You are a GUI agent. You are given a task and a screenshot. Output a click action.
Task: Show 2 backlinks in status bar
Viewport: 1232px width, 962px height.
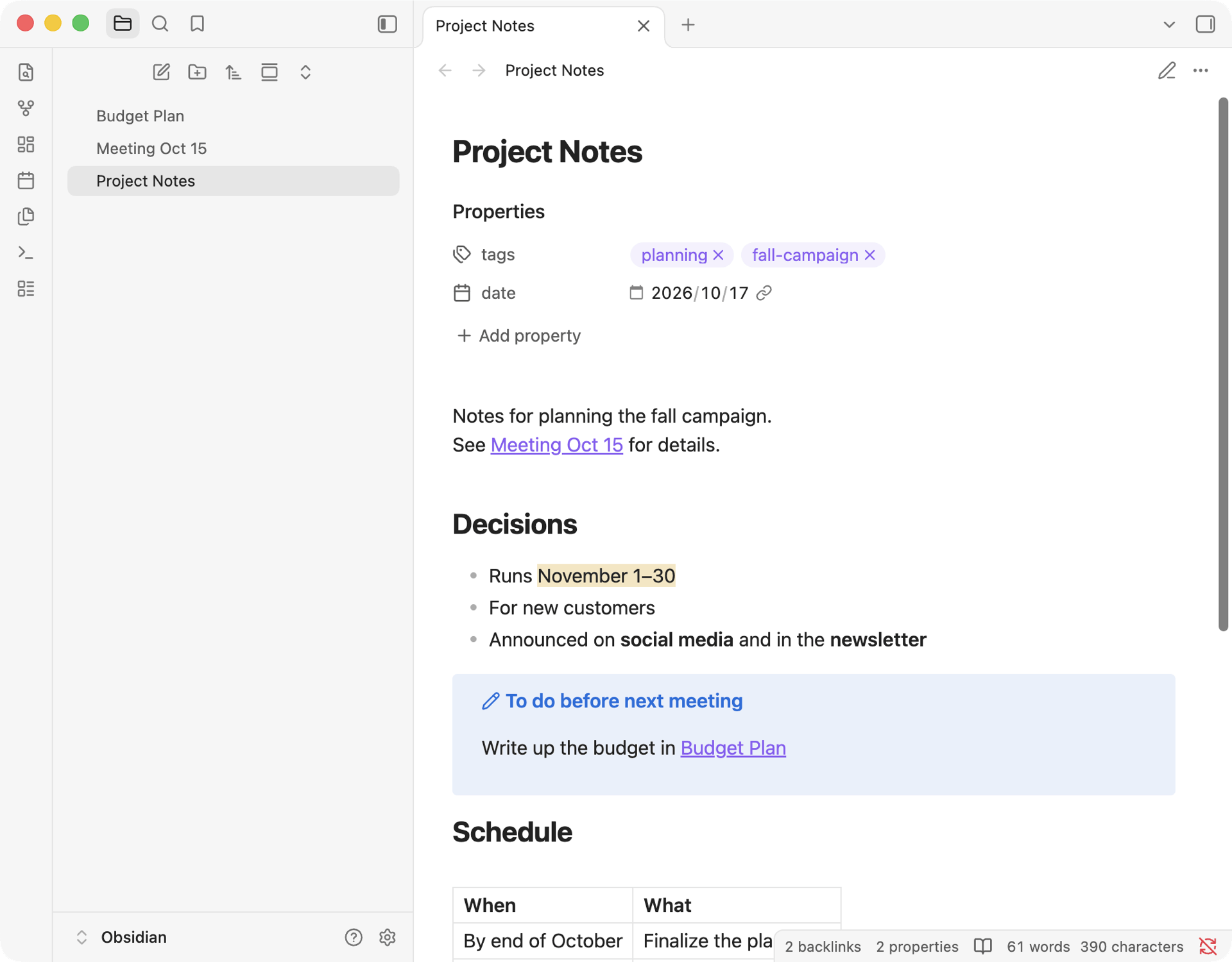tap(823, 947)
